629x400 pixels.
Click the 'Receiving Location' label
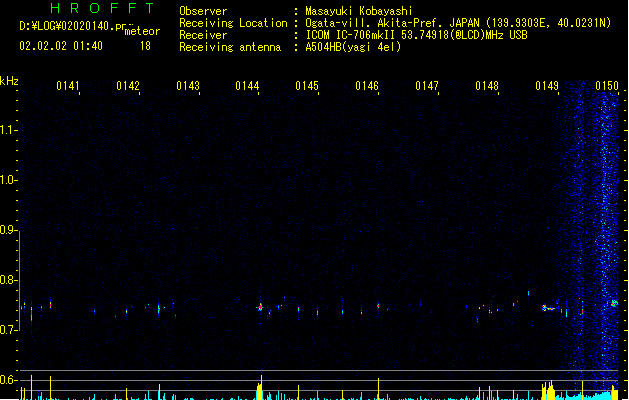click(233, 23)
